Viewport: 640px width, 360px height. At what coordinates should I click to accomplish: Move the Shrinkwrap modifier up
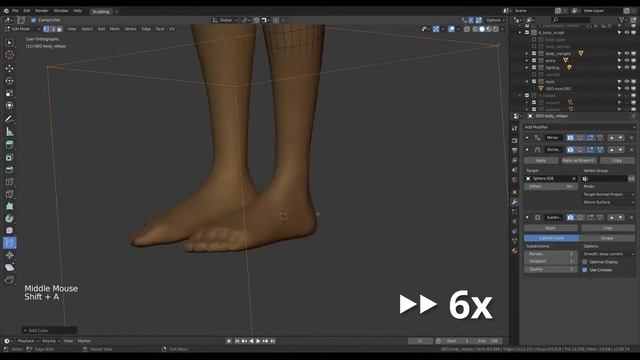tap(611, 150)
